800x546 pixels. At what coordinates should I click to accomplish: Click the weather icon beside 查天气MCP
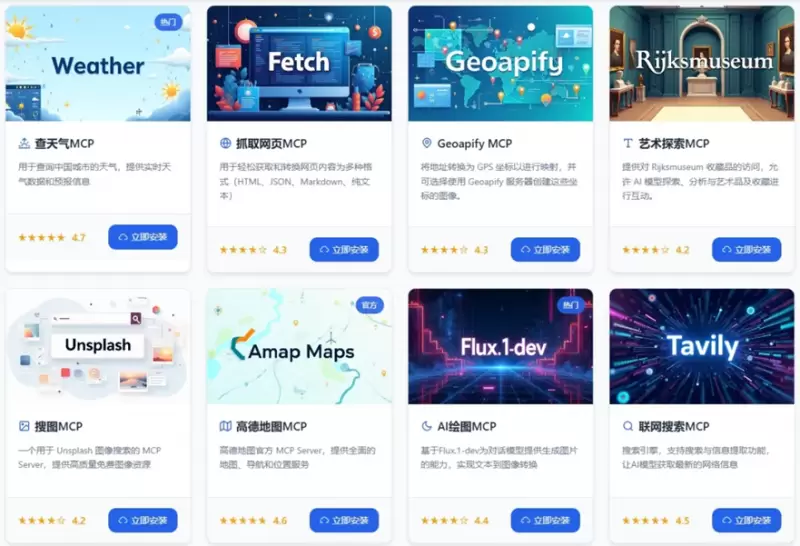(x=24, y=143)
